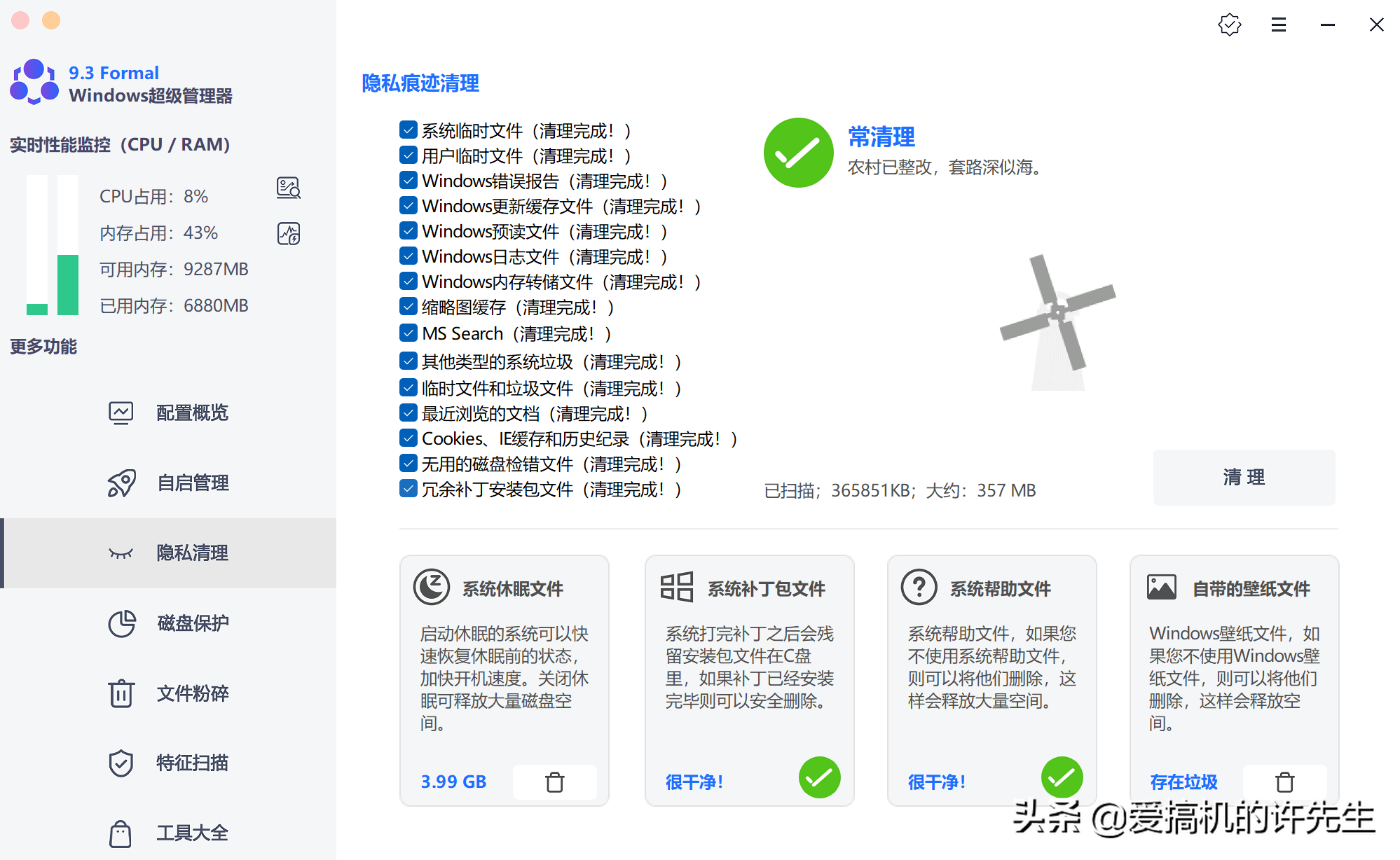The image size is (1400, 860).
Task: Click trash icon on wallpaper files card
Action: point(1284,782)
